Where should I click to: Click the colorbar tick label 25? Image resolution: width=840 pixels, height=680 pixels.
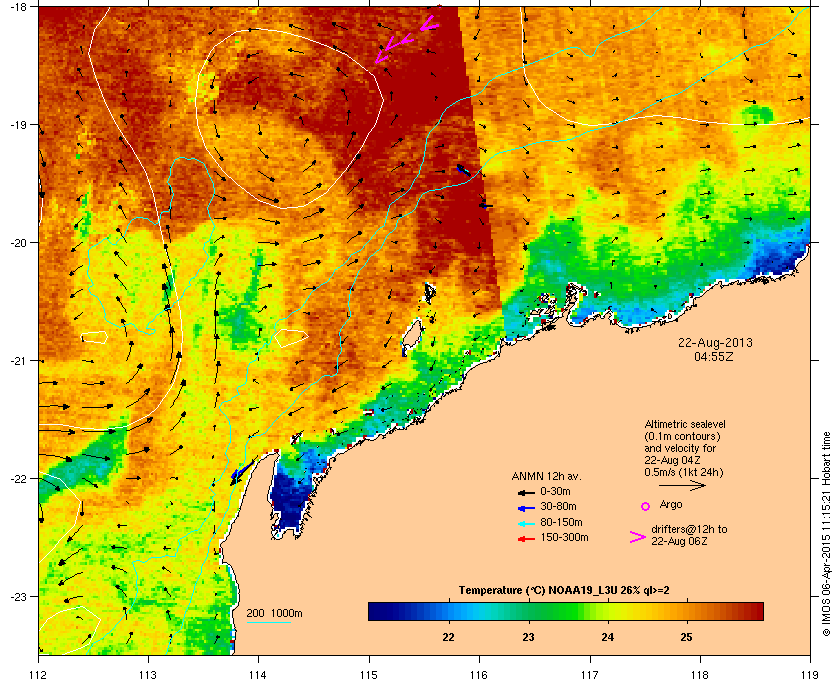coord(686,637)
